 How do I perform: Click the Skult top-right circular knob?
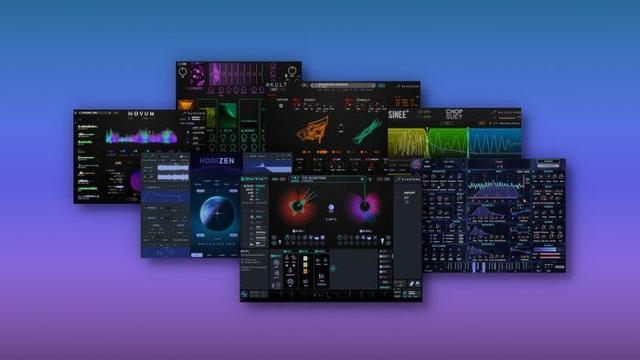(x=292, y=71)
